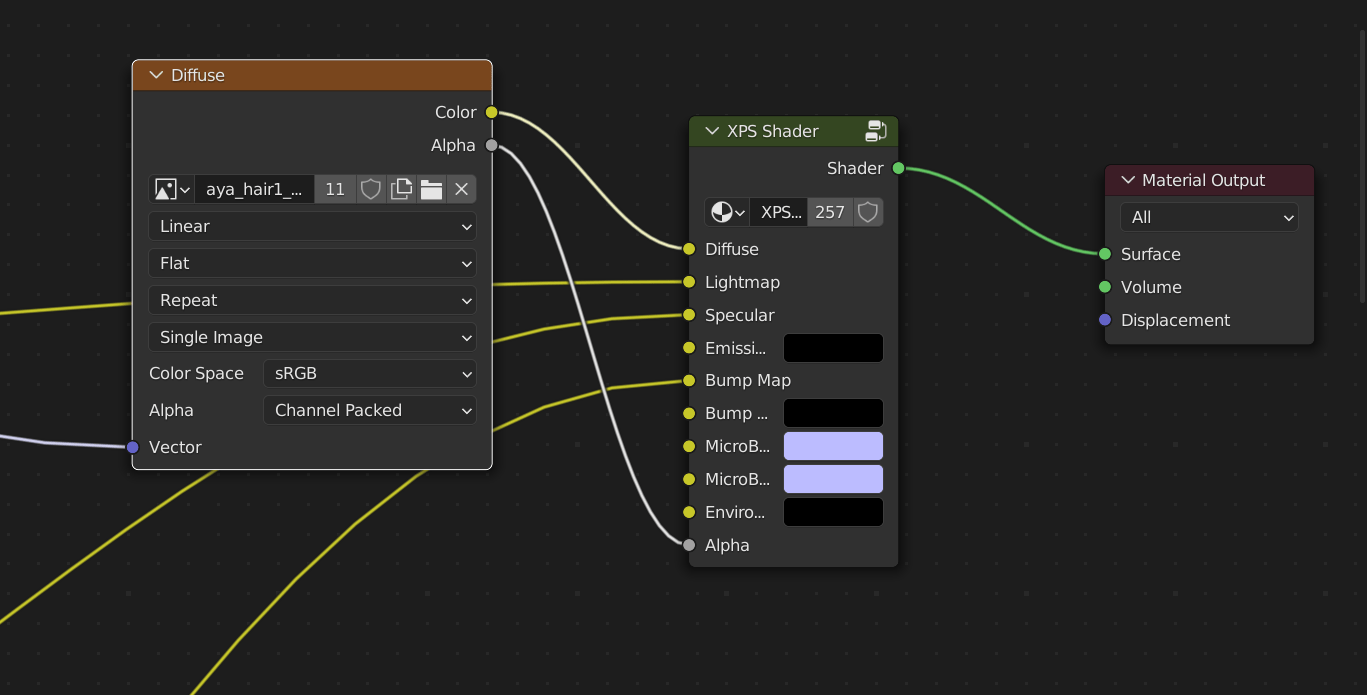Click the Fake User shield on aya_hair1 image
The height and width of the screenshot is (695, 1367).
(370, 189)
